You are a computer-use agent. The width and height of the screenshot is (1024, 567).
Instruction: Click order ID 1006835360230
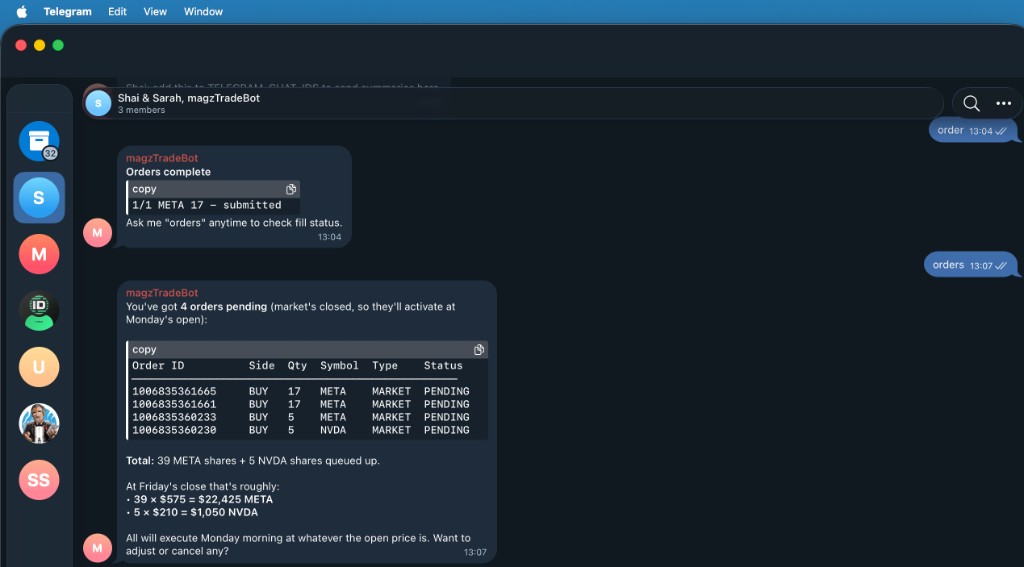tap(174, 430)
